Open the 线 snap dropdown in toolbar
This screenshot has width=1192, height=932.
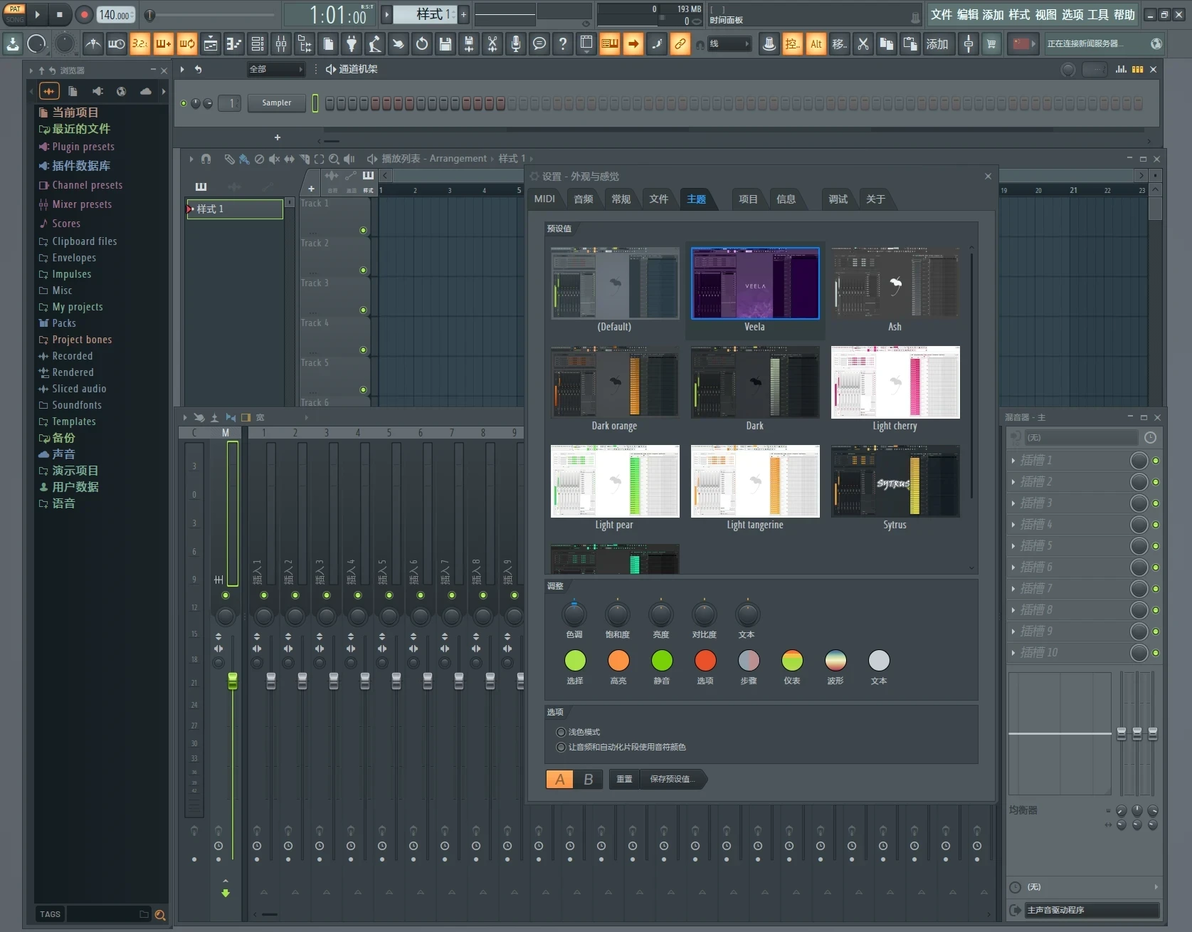coord(728,44)
